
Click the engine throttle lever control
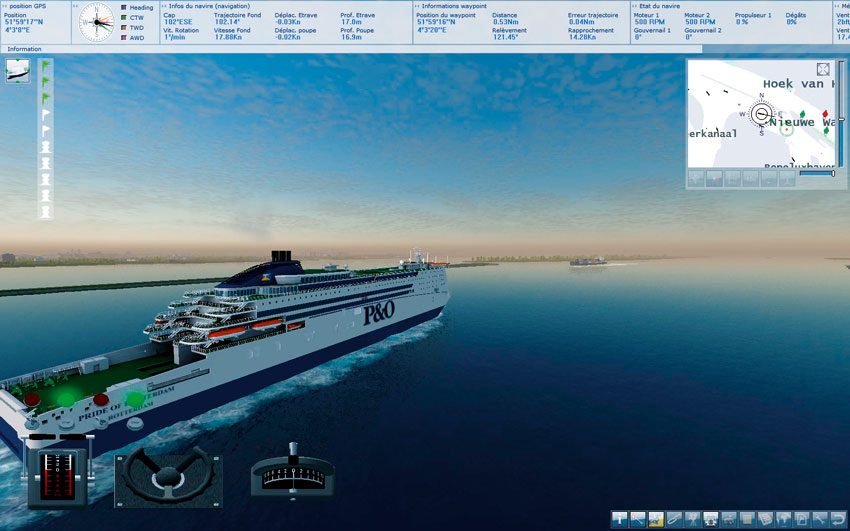pyautogui.click(x=59, y=476)
